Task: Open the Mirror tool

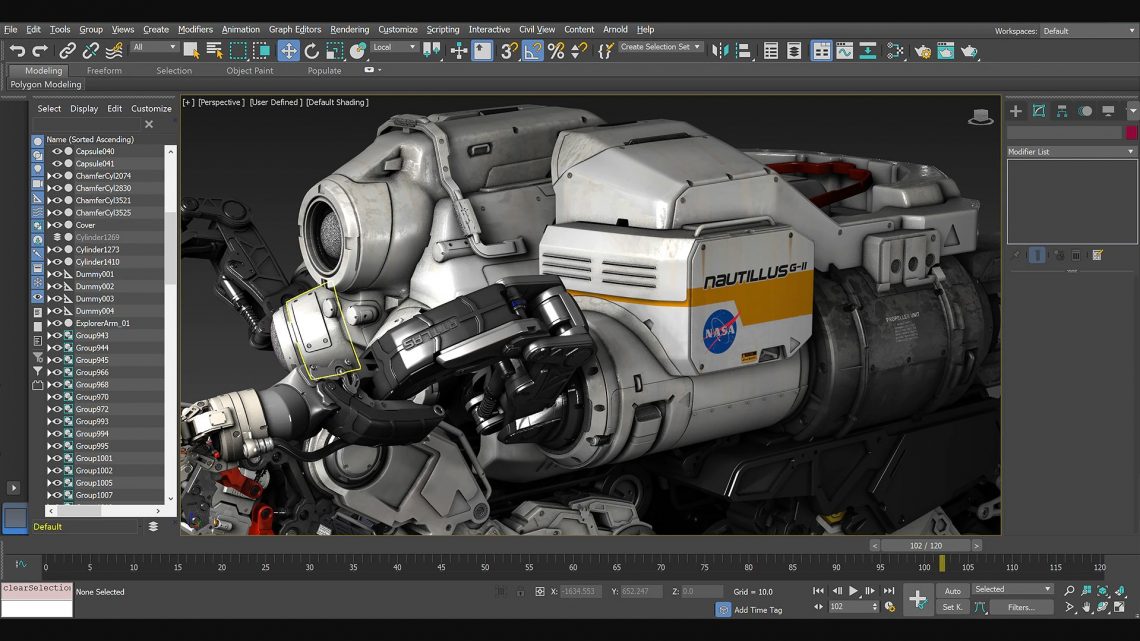Action: click(720, 51)
